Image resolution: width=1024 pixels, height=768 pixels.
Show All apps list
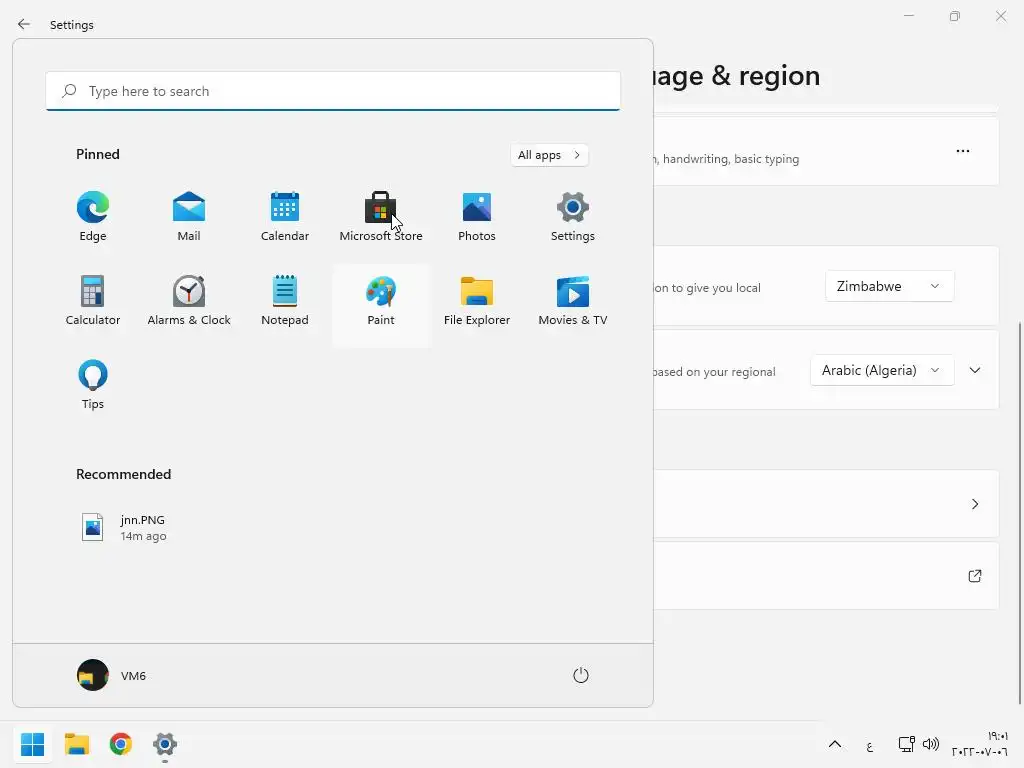click(x=549, y=155)
